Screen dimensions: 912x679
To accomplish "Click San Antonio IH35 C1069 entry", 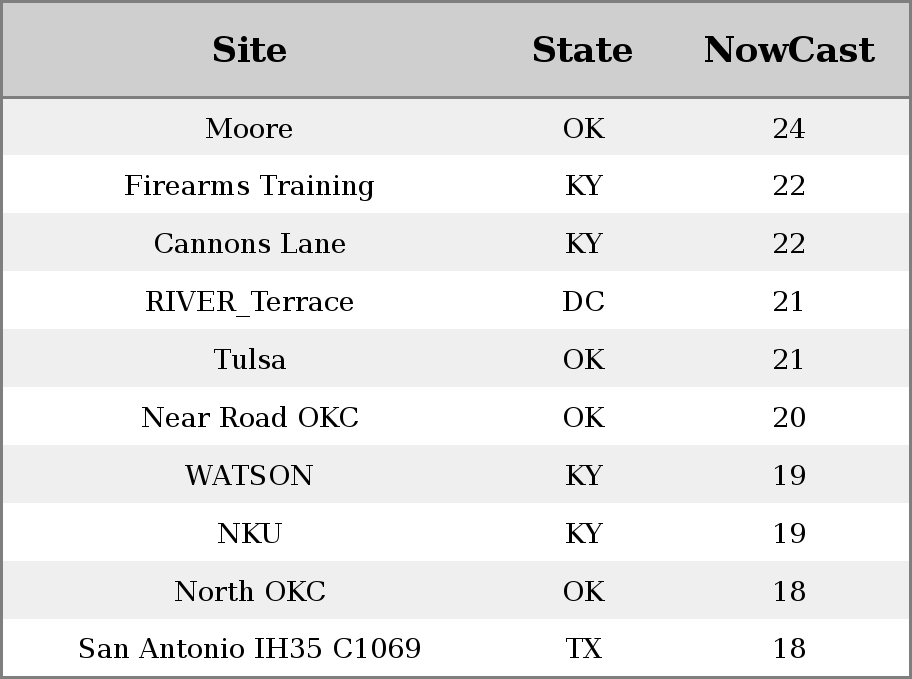I will (x=250, y=648).
